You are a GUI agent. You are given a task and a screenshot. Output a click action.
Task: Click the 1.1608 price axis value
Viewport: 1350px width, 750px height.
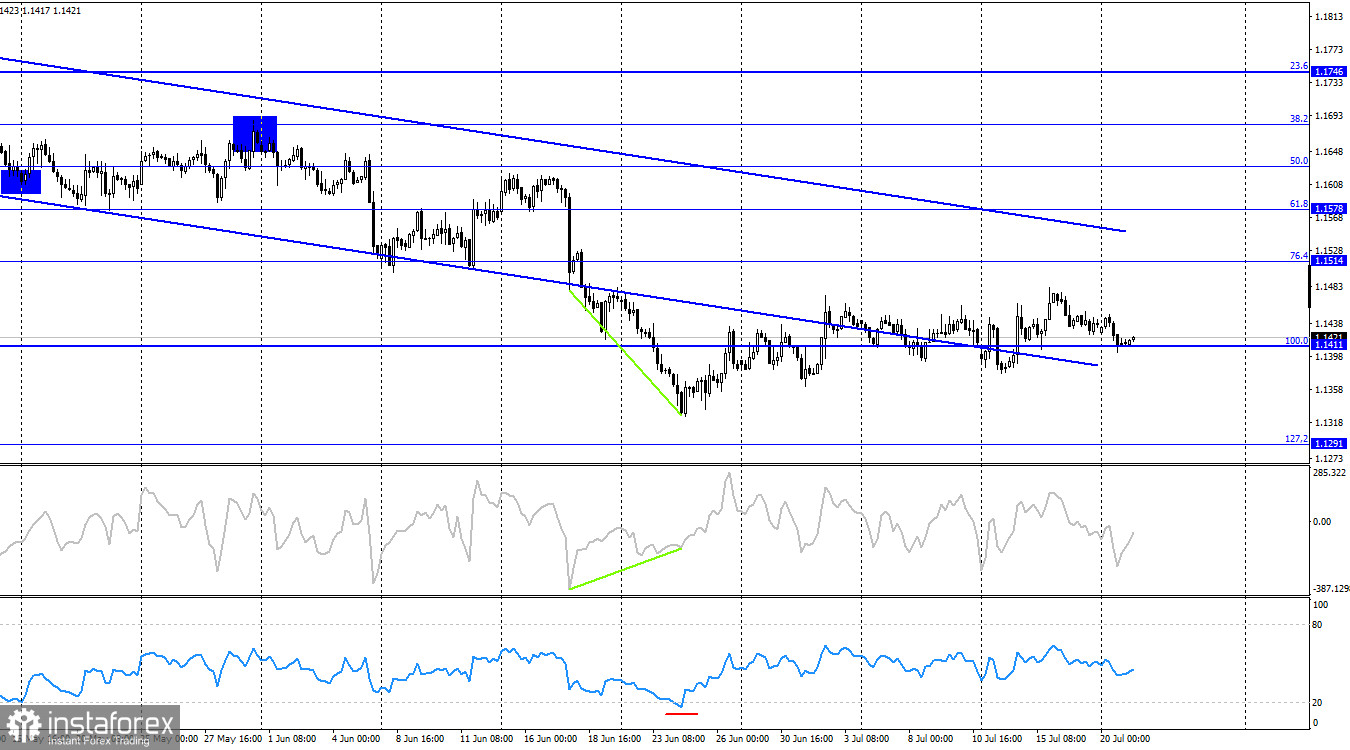pyautogui.click(x=1329, y=186)
